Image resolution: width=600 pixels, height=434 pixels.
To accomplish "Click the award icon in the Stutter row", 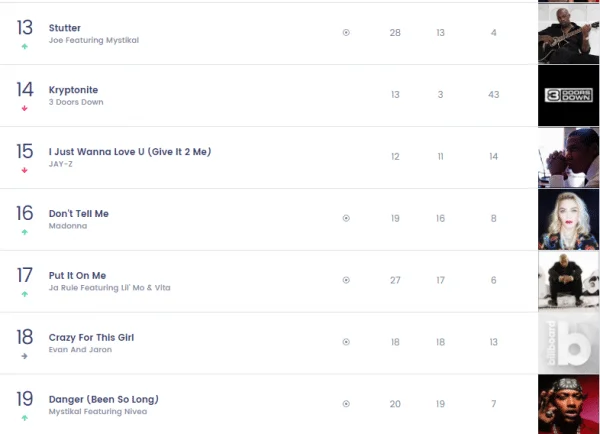I will (346, 33).
